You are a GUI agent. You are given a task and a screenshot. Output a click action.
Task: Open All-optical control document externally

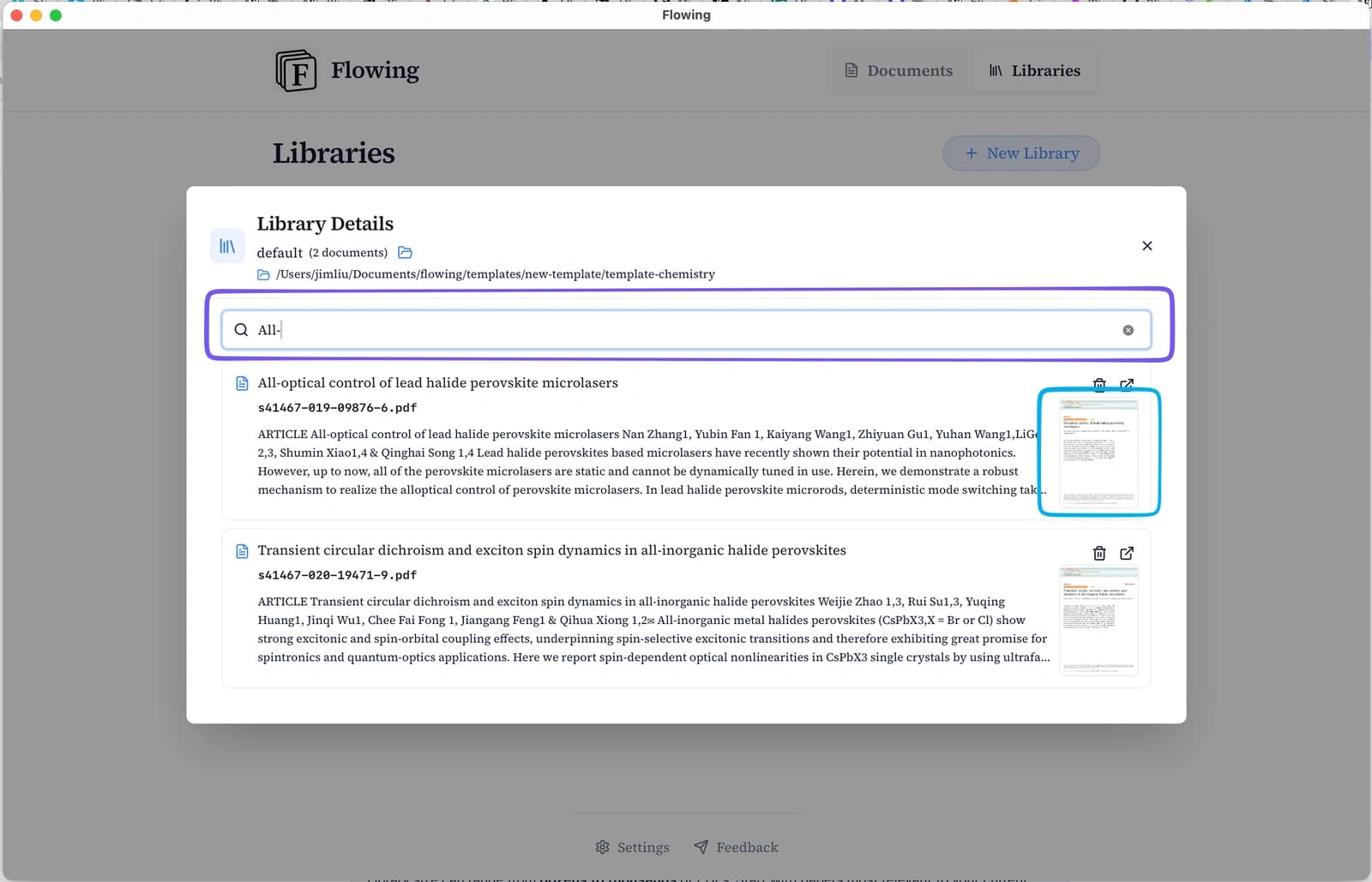pos(1127,384)
